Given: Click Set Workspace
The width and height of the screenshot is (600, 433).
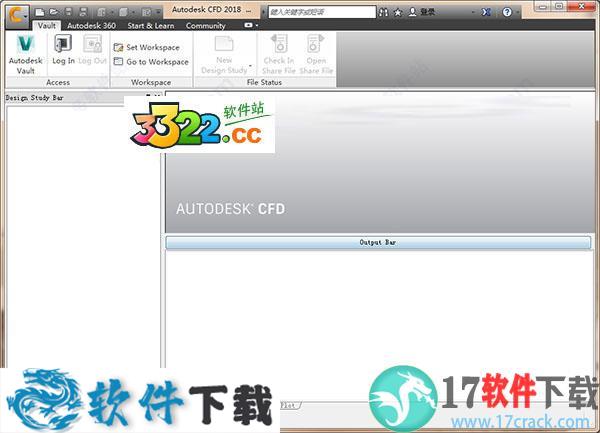Looking at the screenshot, I should coord(147,47).
